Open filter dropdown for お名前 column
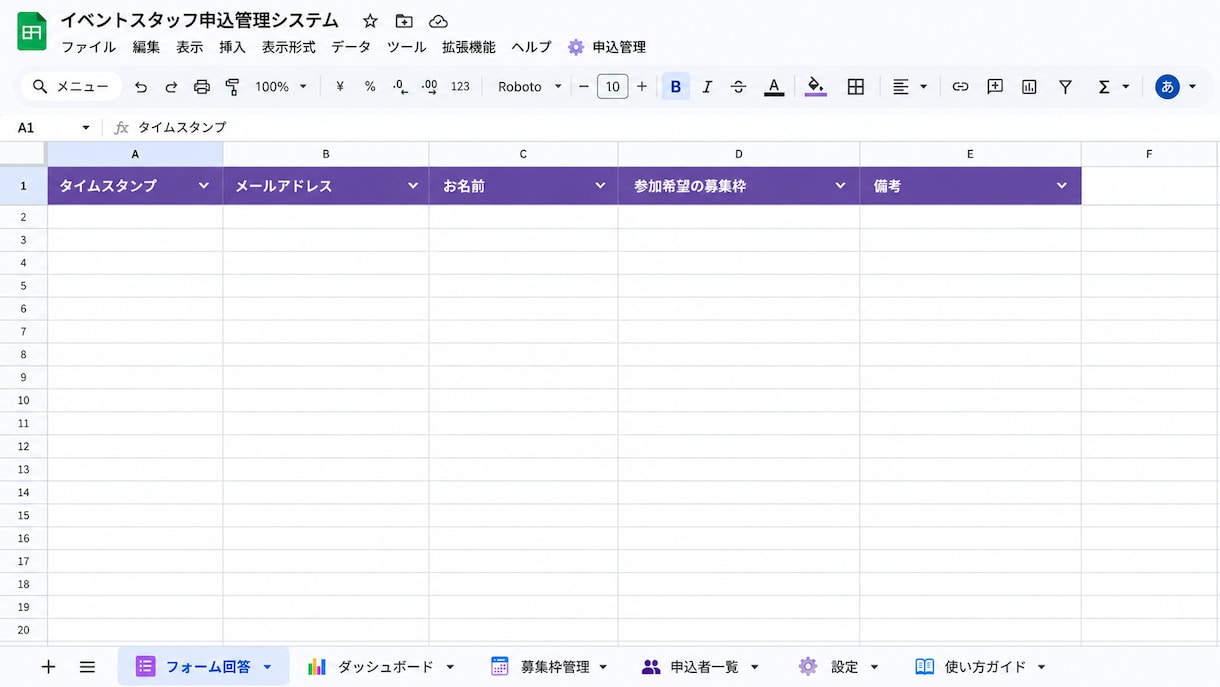Image resolution: width=1220 pixels, height=687 pixels. [x=601, y=186]
